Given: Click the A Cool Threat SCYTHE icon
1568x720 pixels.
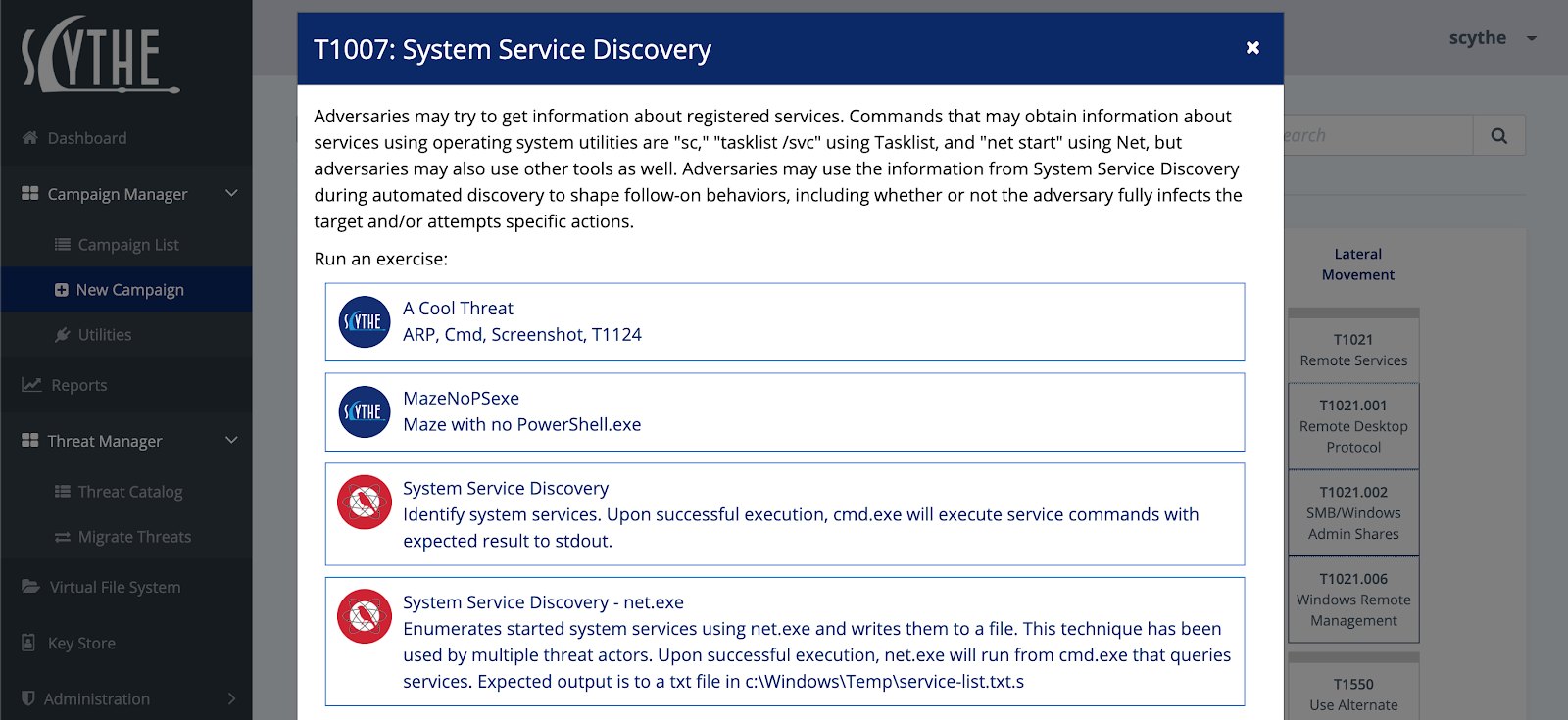Looking at the screenshot, I should [365, 321].
